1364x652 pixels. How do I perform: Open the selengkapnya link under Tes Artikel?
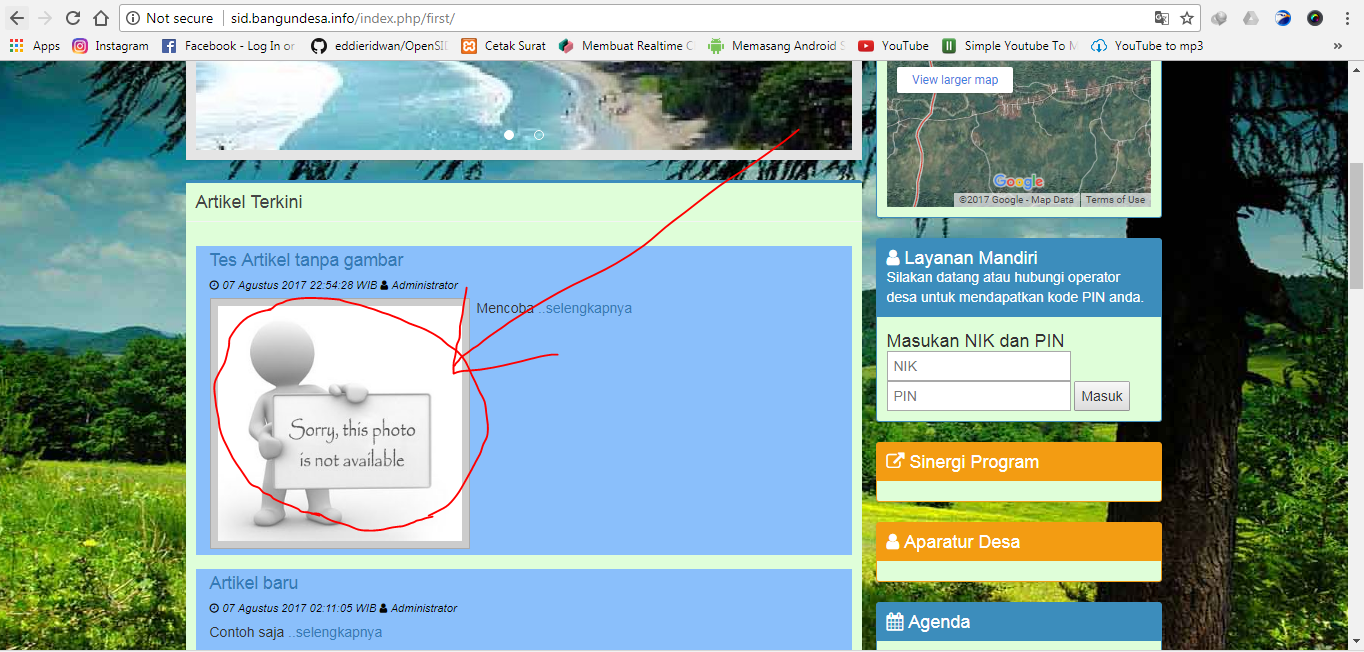coord(587,308)
